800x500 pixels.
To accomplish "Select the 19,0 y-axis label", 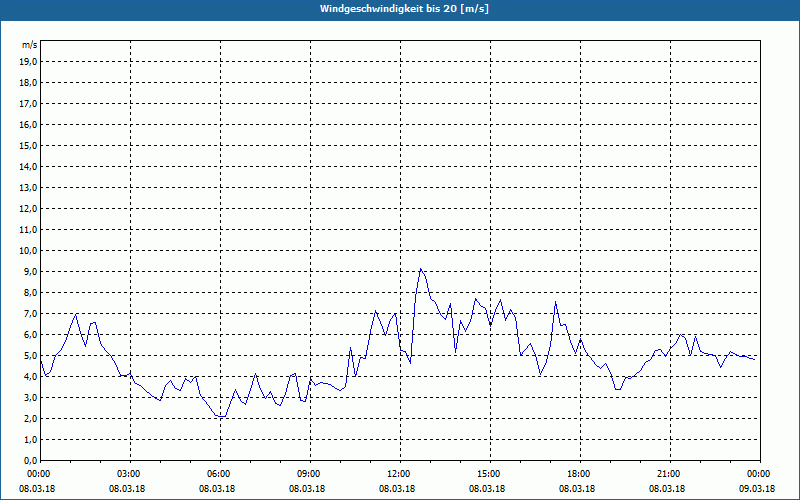I will coord(29,62).
